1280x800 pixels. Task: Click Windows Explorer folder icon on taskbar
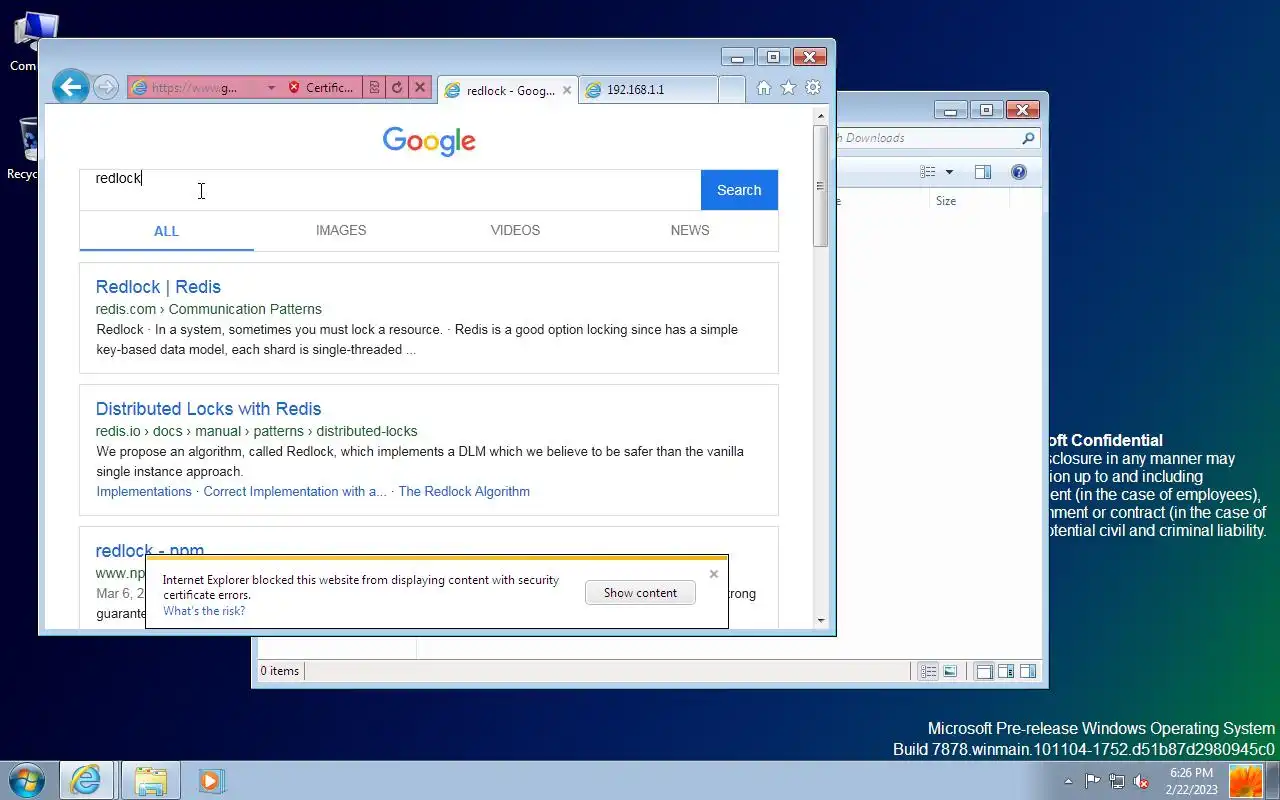(x=150, y=780)
